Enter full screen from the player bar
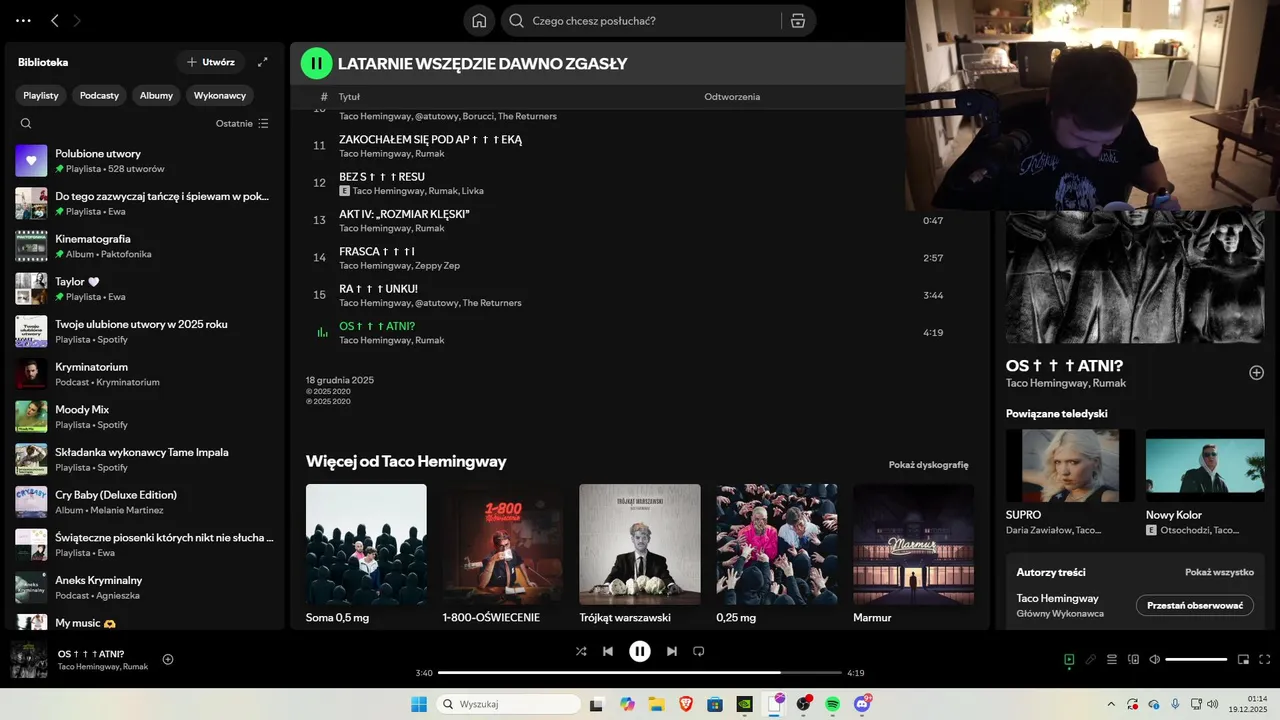The image size is (1280, 720). pos(1265,659)
